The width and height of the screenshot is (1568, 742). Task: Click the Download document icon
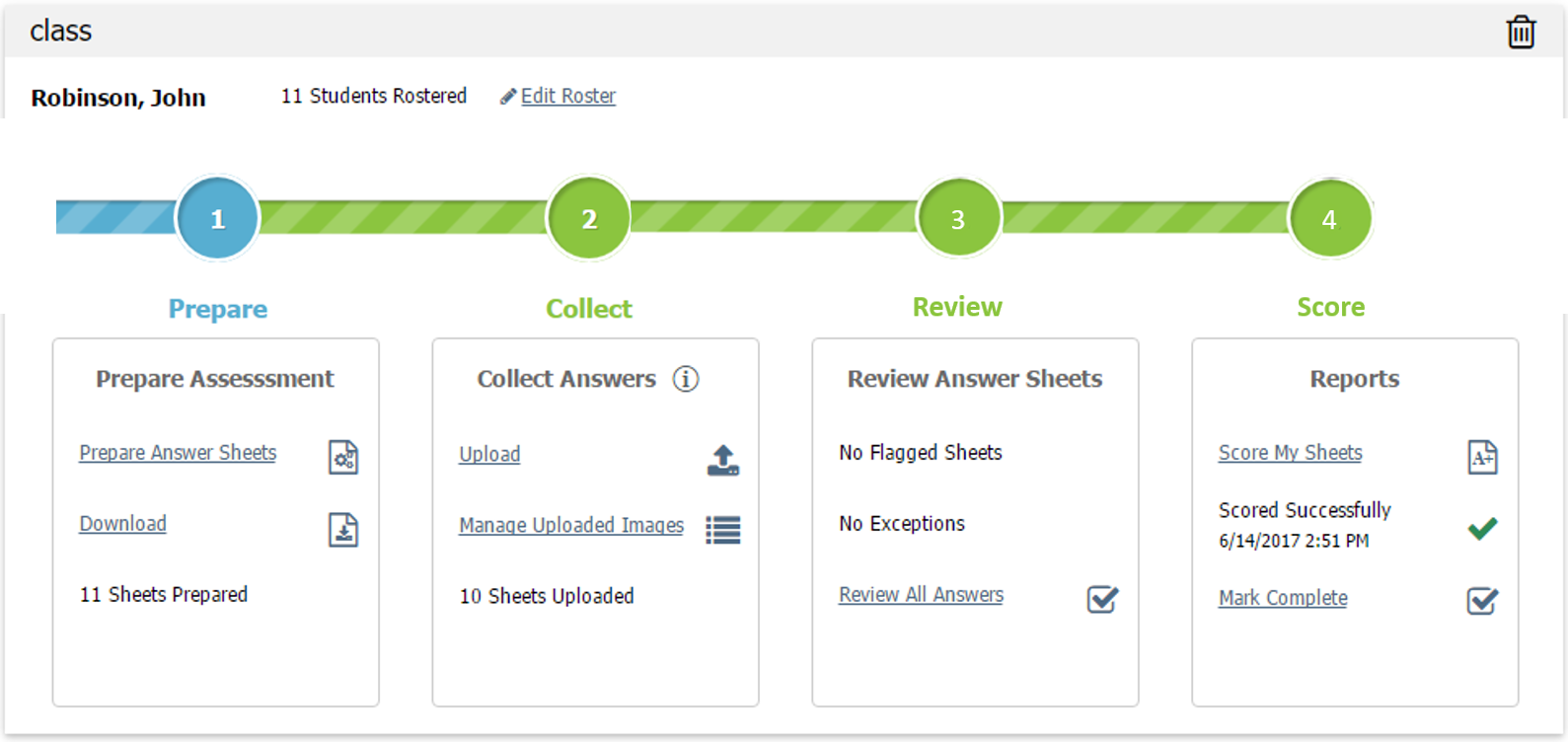pyautogui.click(x=343, y=530)
